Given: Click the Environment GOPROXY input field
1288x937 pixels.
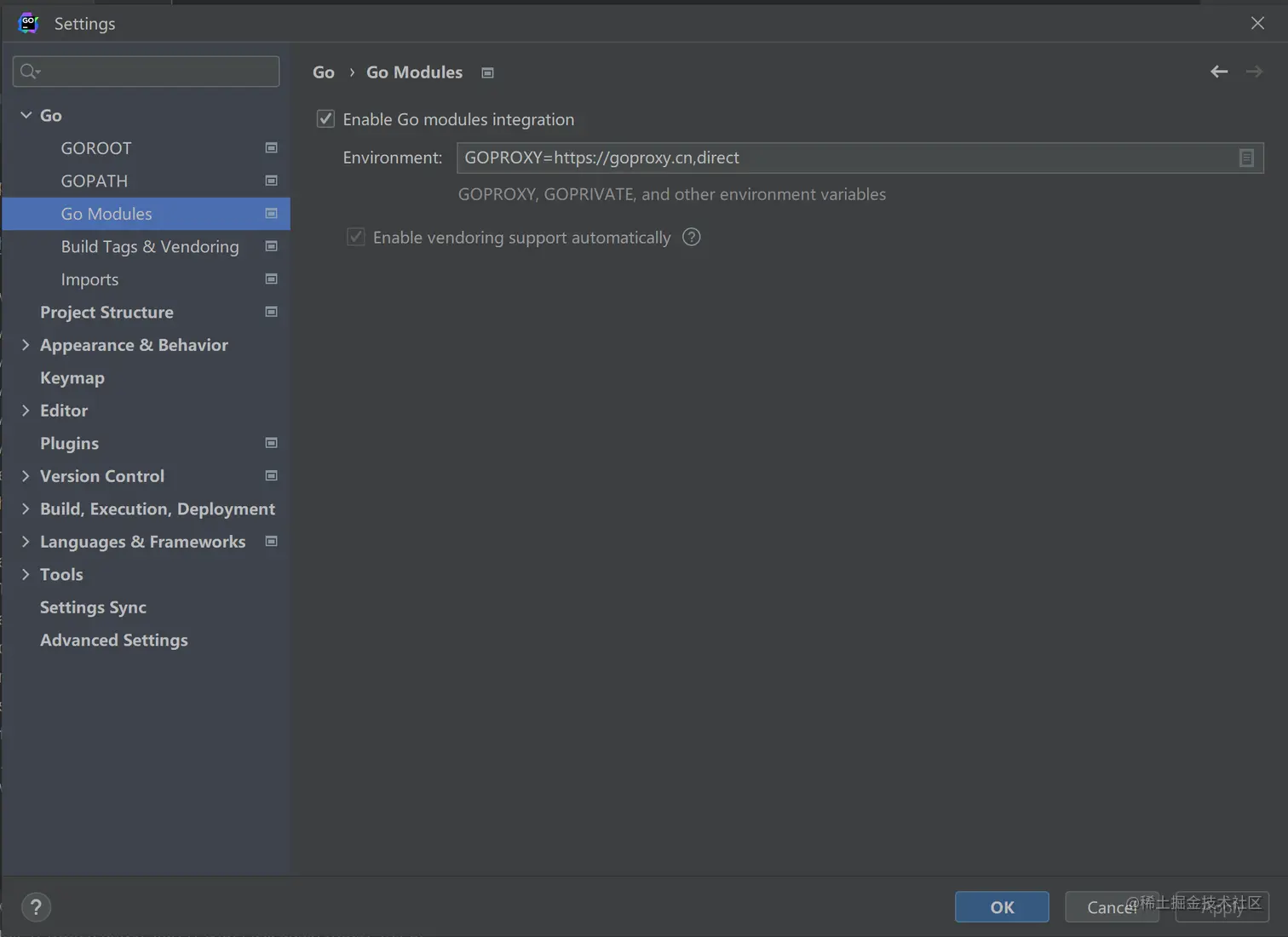Looking at the screenshot, I should (x=860, y=158).
